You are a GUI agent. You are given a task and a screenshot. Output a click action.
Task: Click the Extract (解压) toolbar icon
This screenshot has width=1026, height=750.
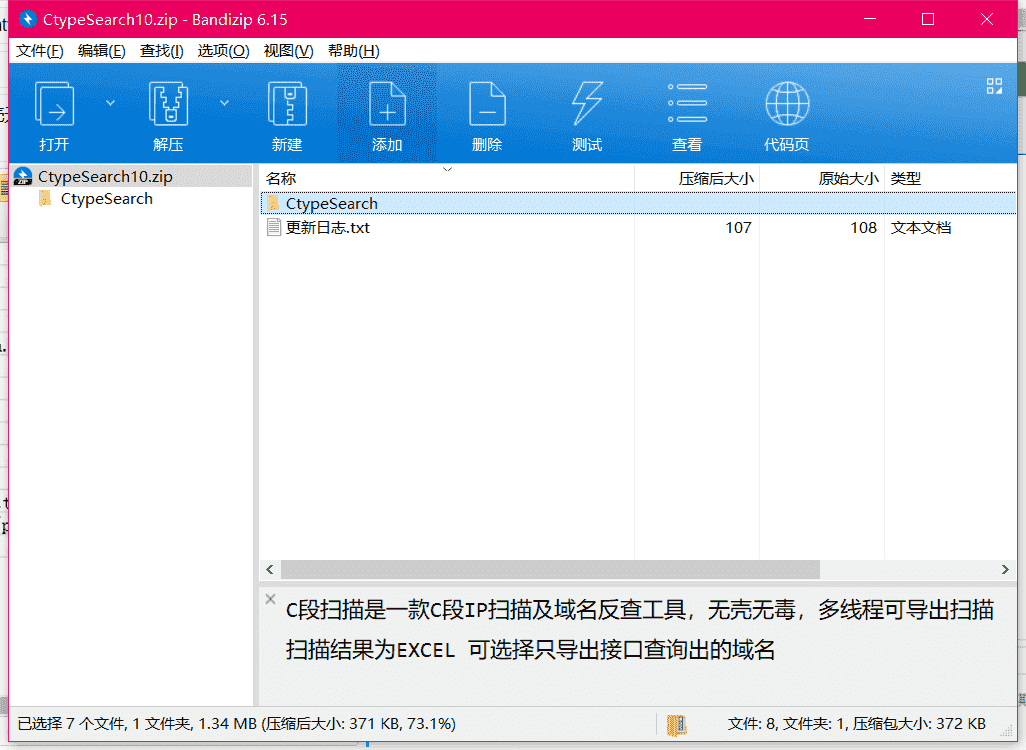(169, 103)
